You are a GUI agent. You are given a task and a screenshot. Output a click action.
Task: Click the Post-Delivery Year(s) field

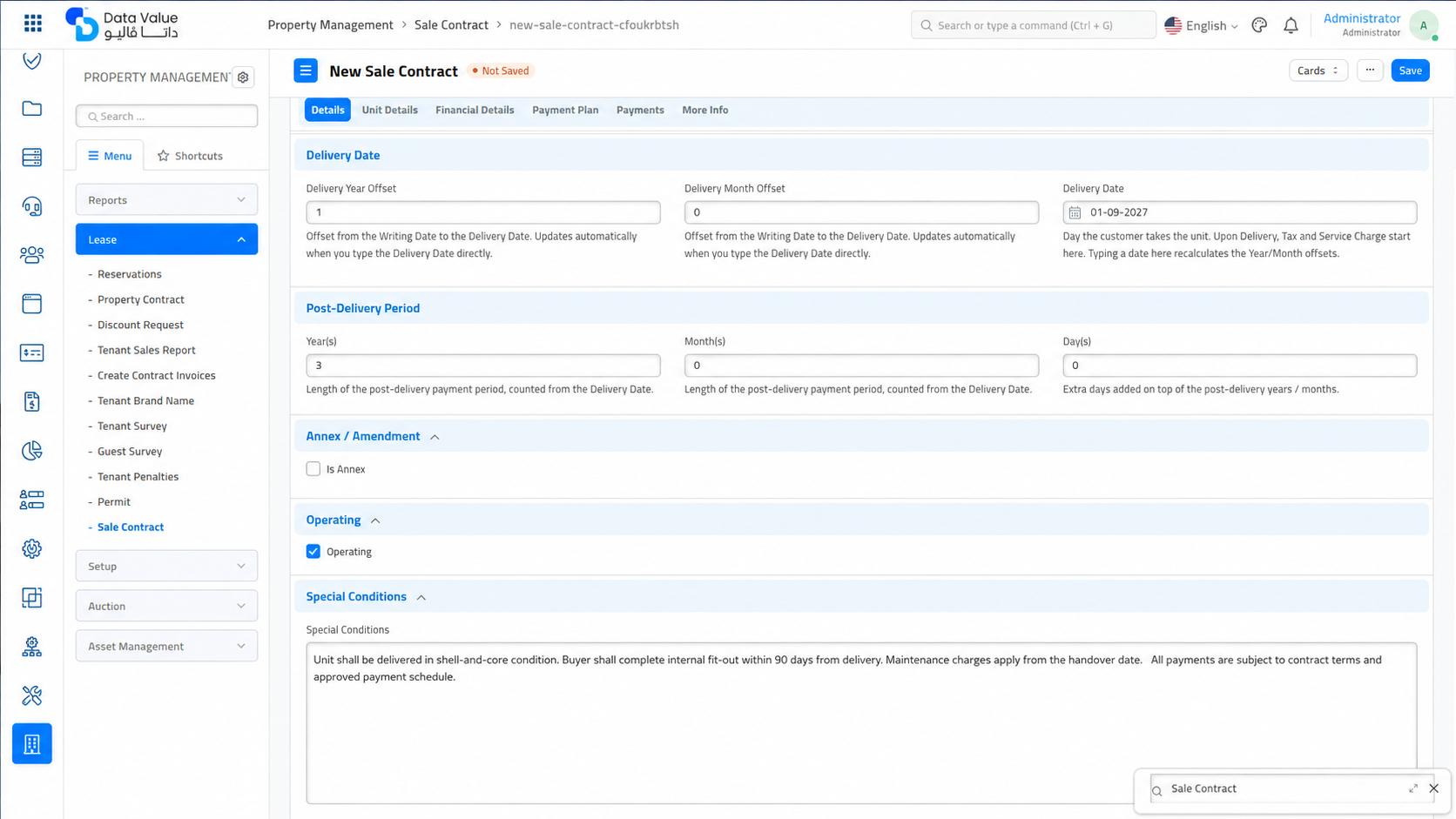pyautogui.click(x=483, y=366)
